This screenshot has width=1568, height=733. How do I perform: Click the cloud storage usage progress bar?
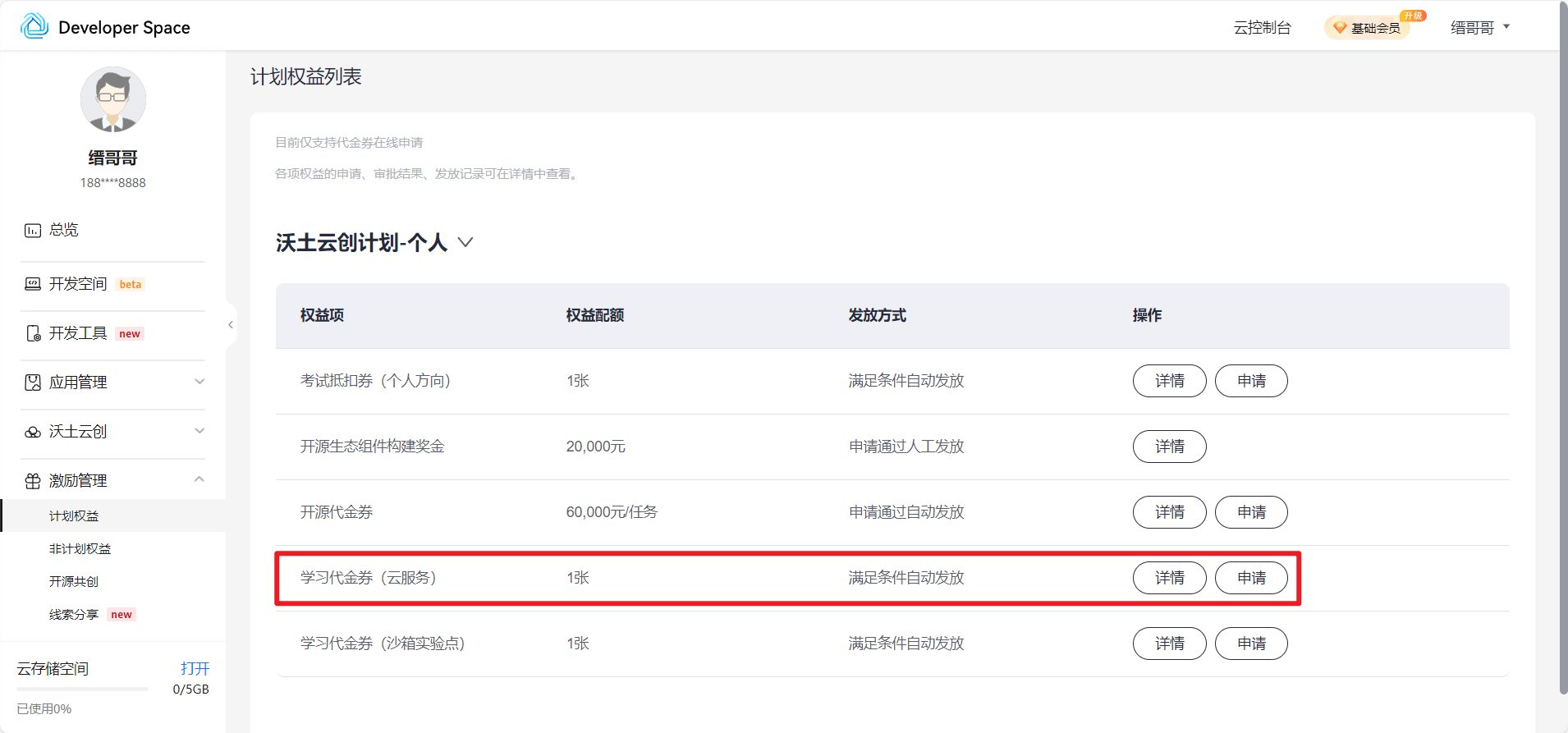point(82,689)
